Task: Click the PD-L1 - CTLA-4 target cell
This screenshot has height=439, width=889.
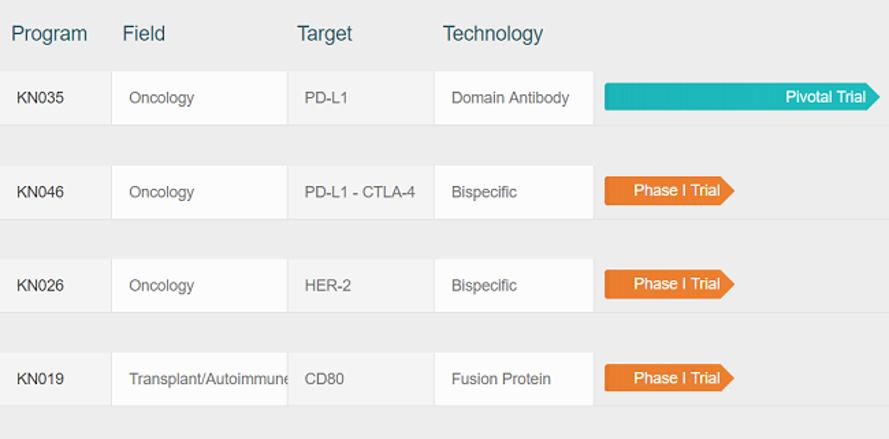Action: [x=361, y=192]
